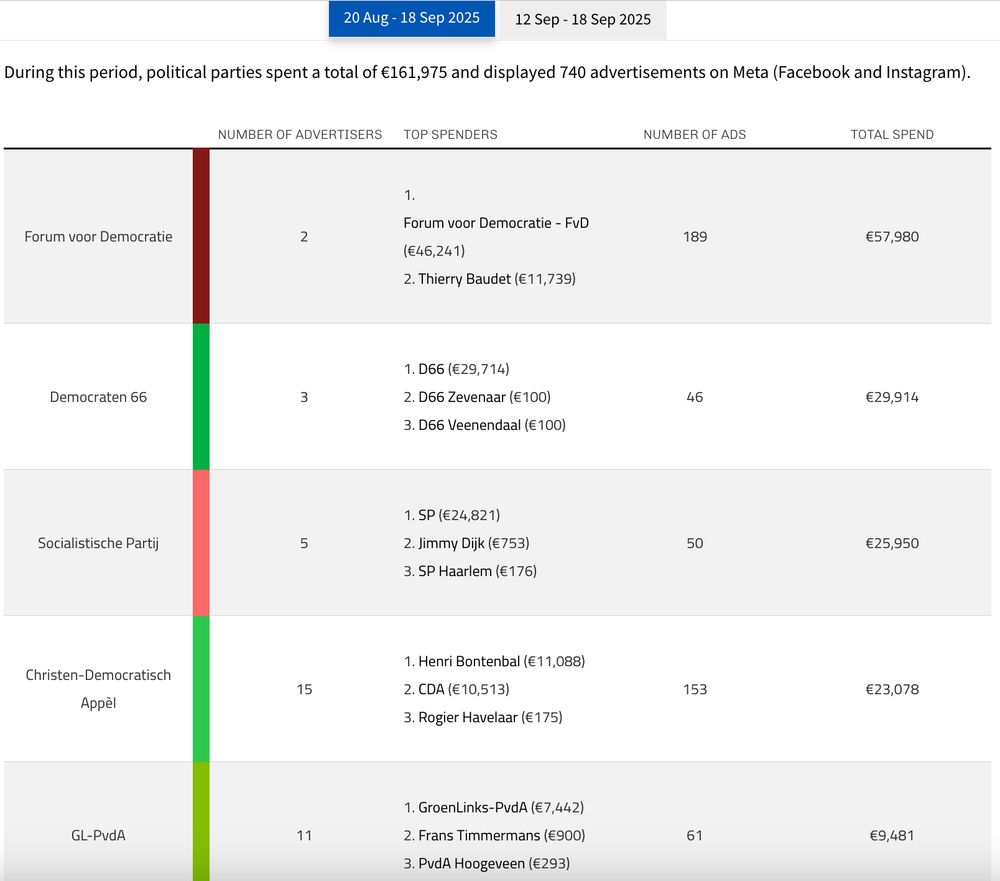Open the CDA (€10,513) spender link
The image size is (1000, 881).
(431, 689)
